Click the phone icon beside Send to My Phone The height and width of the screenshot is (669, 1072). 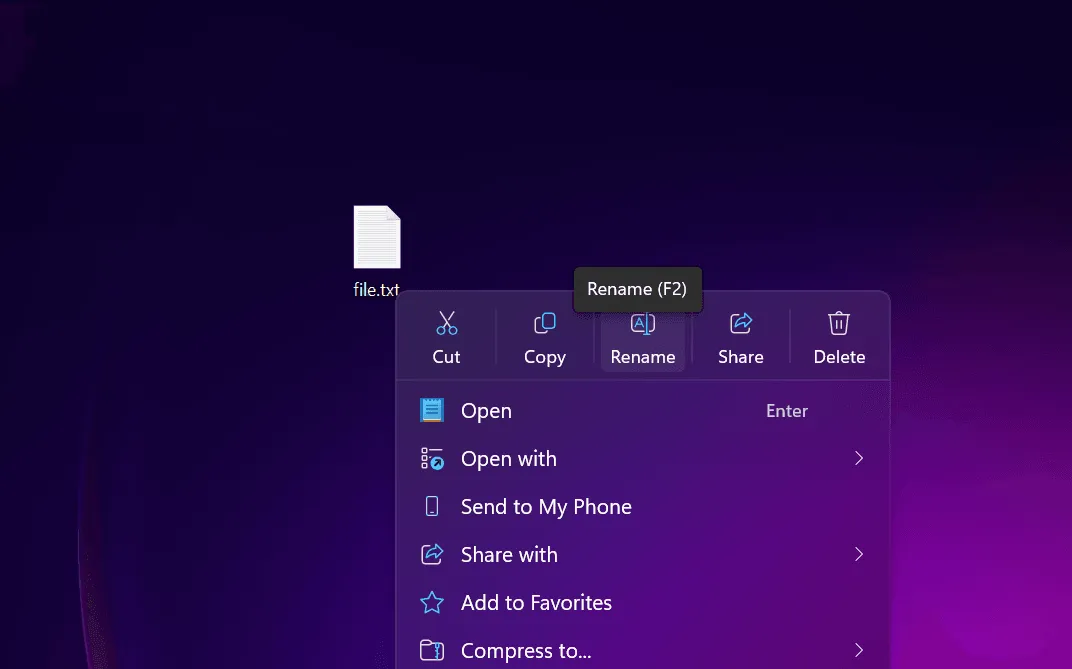click(432, 507)
